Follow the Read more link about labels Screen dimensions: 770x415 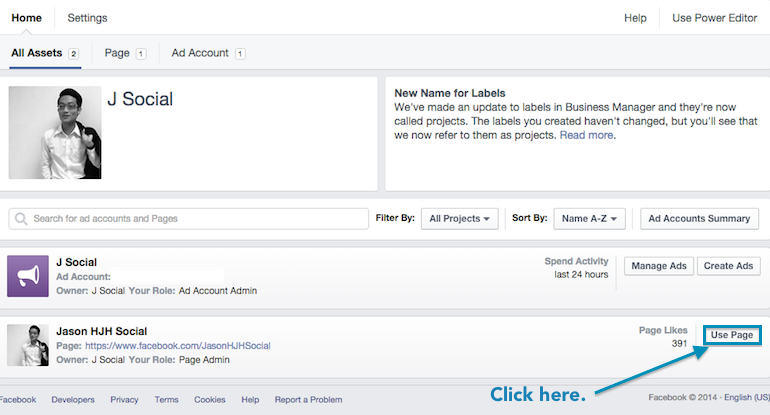tap(586, 135)
